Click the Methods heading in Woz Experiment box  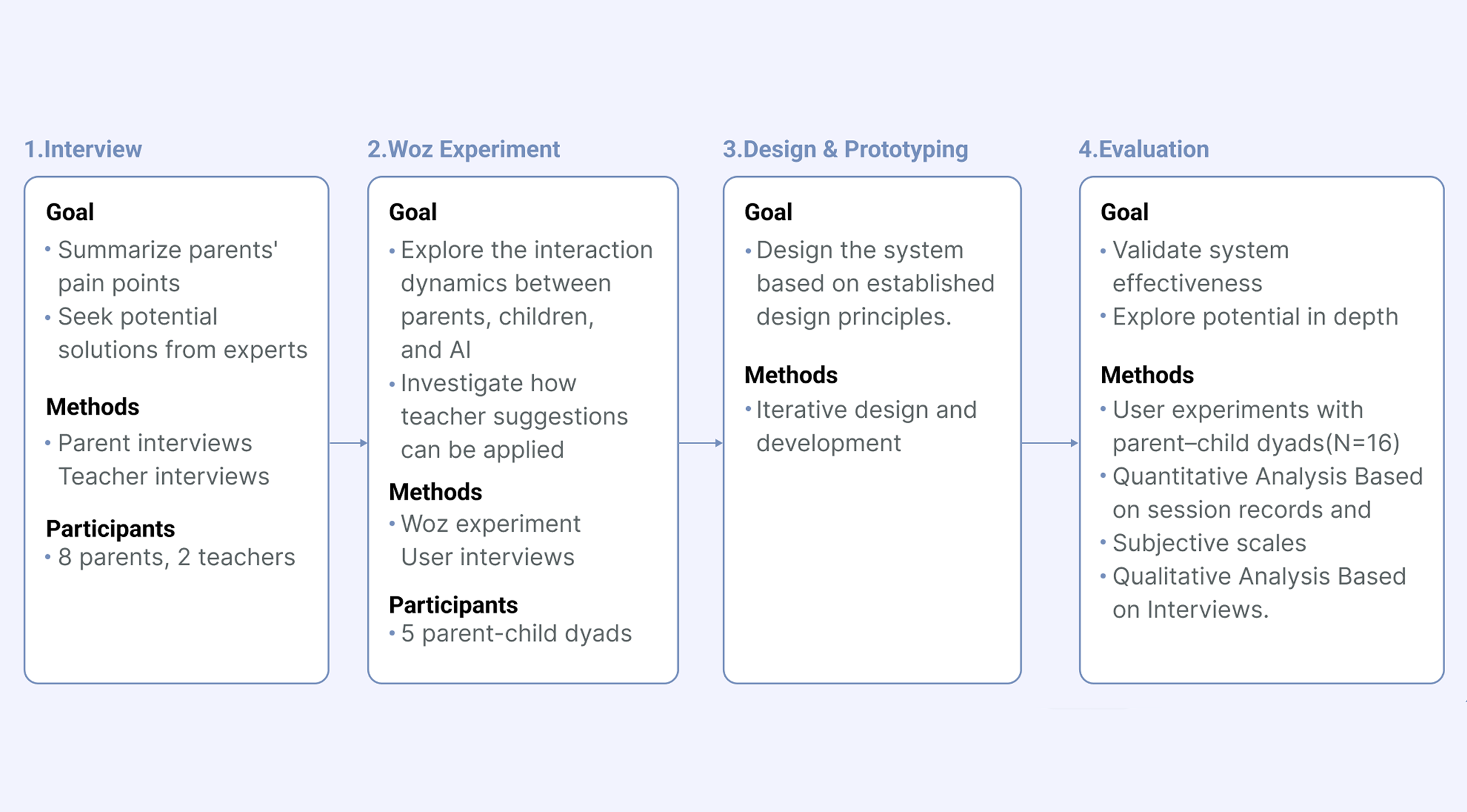(x=435, y=492)
